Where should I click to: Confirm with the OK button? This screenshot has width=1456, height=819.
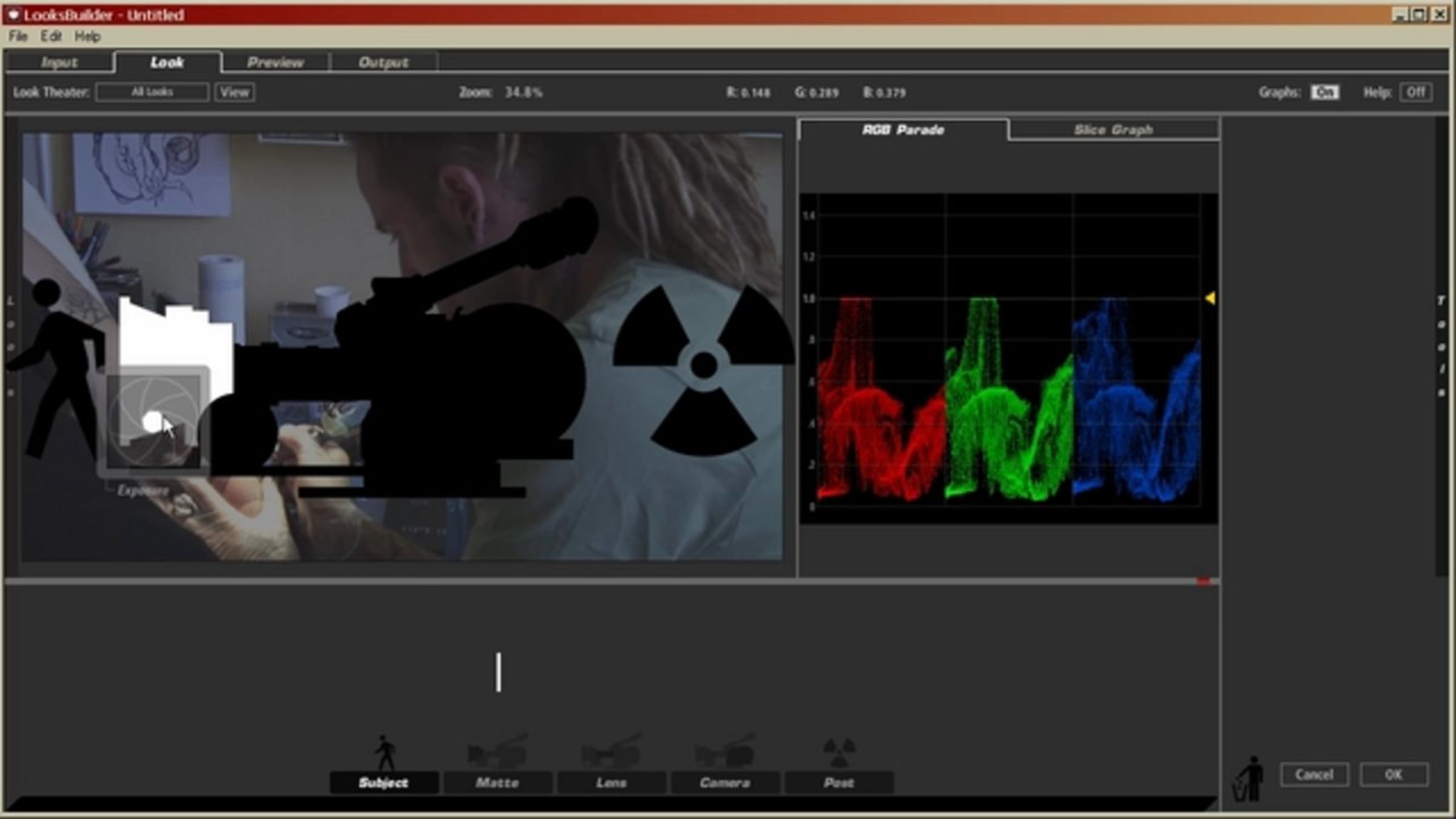1394,775
